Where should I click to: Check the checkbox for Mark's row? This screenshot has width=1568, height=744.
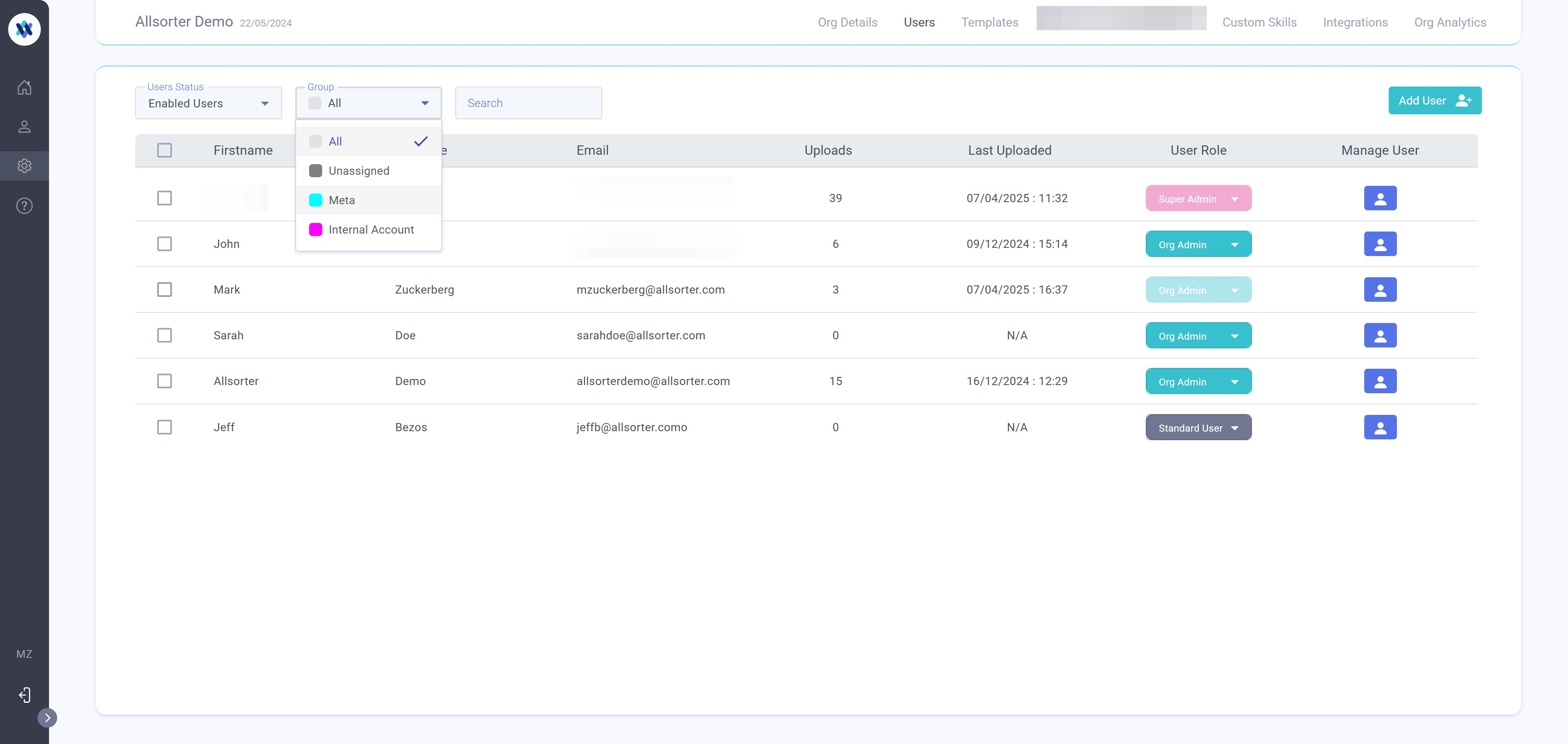tap(164, 290)
